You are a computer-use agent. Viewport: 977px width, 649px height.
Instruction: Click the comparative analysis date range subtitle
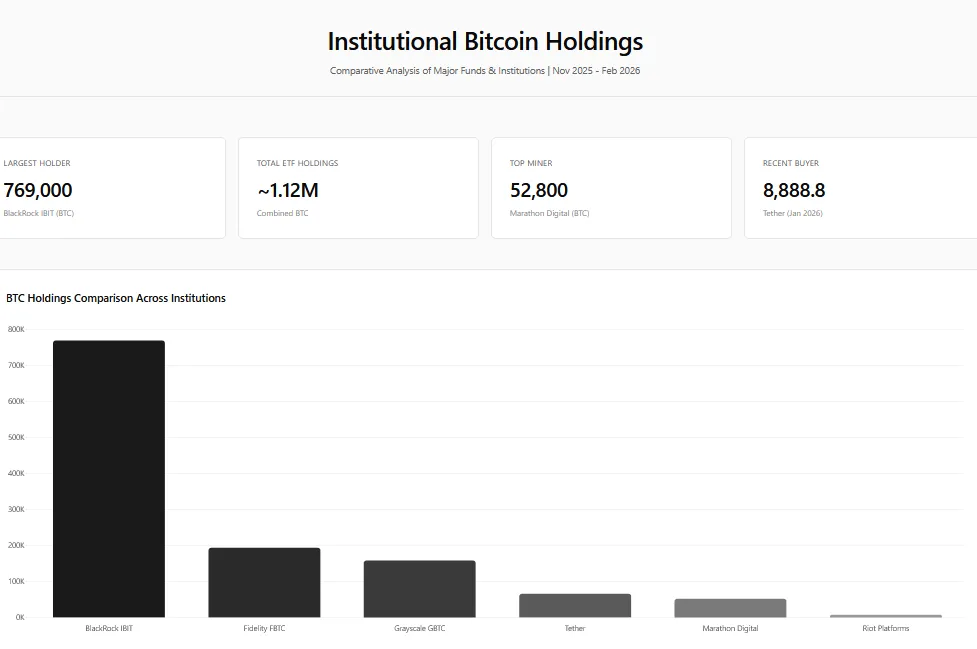point(485,71)
